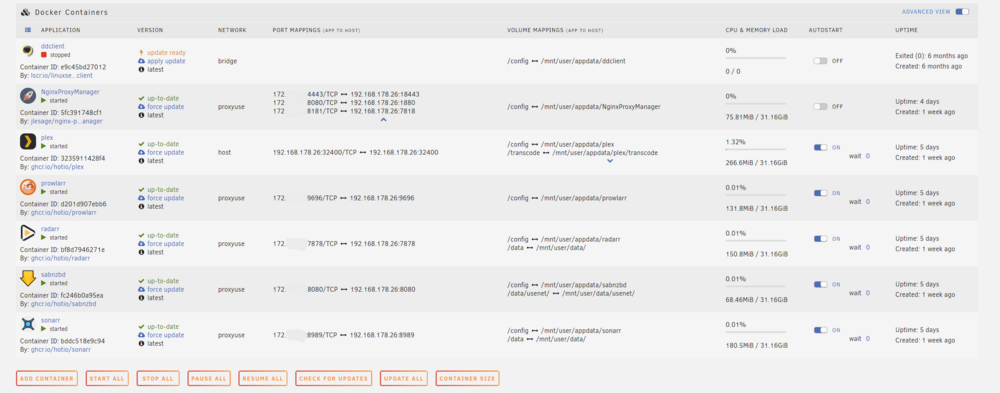1000x393 pixels.
Task: Click the ddclient CPU load bar
Action: (x=755, y=58)
